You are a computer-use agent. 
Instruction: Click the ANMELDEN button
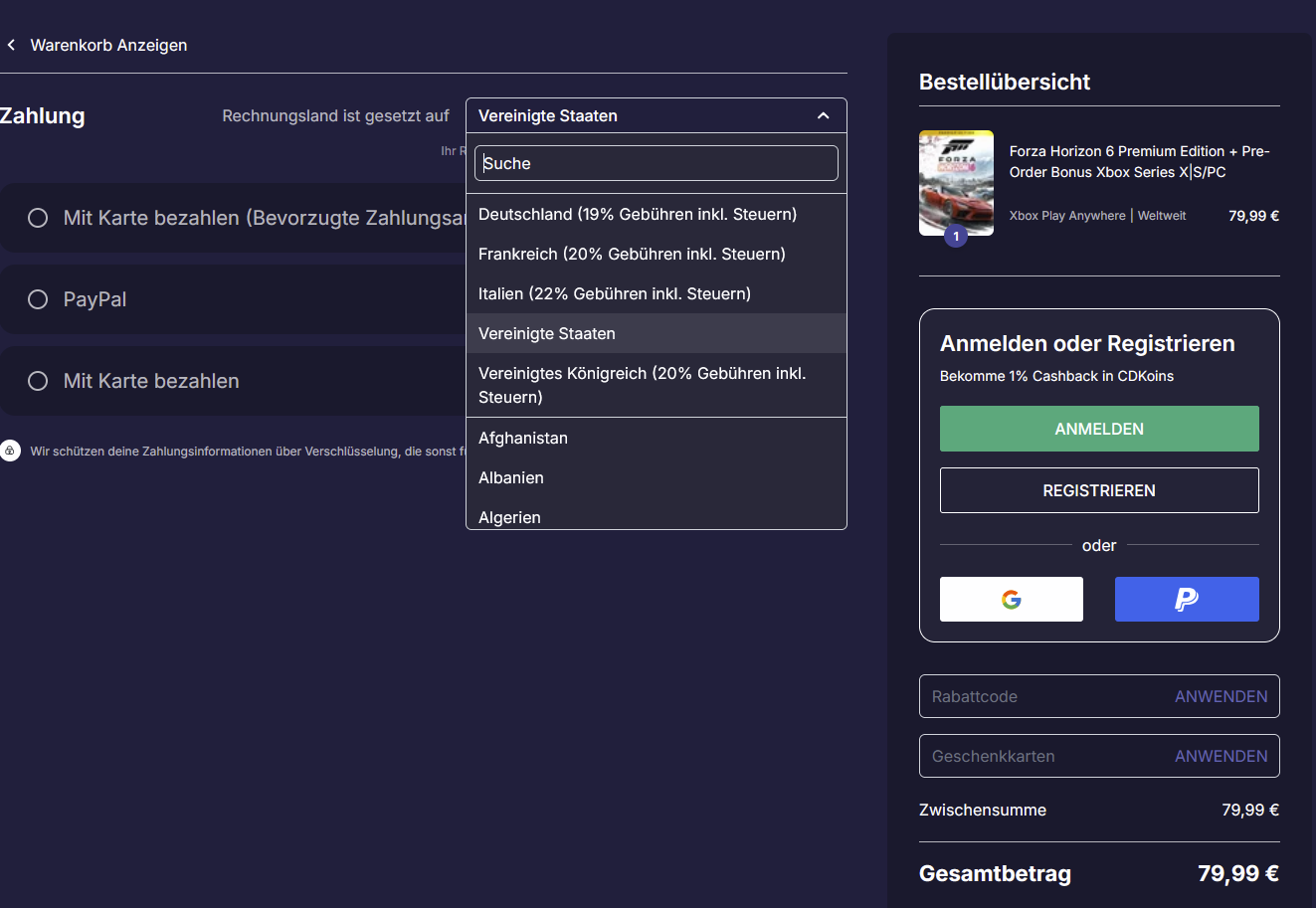1099,429
